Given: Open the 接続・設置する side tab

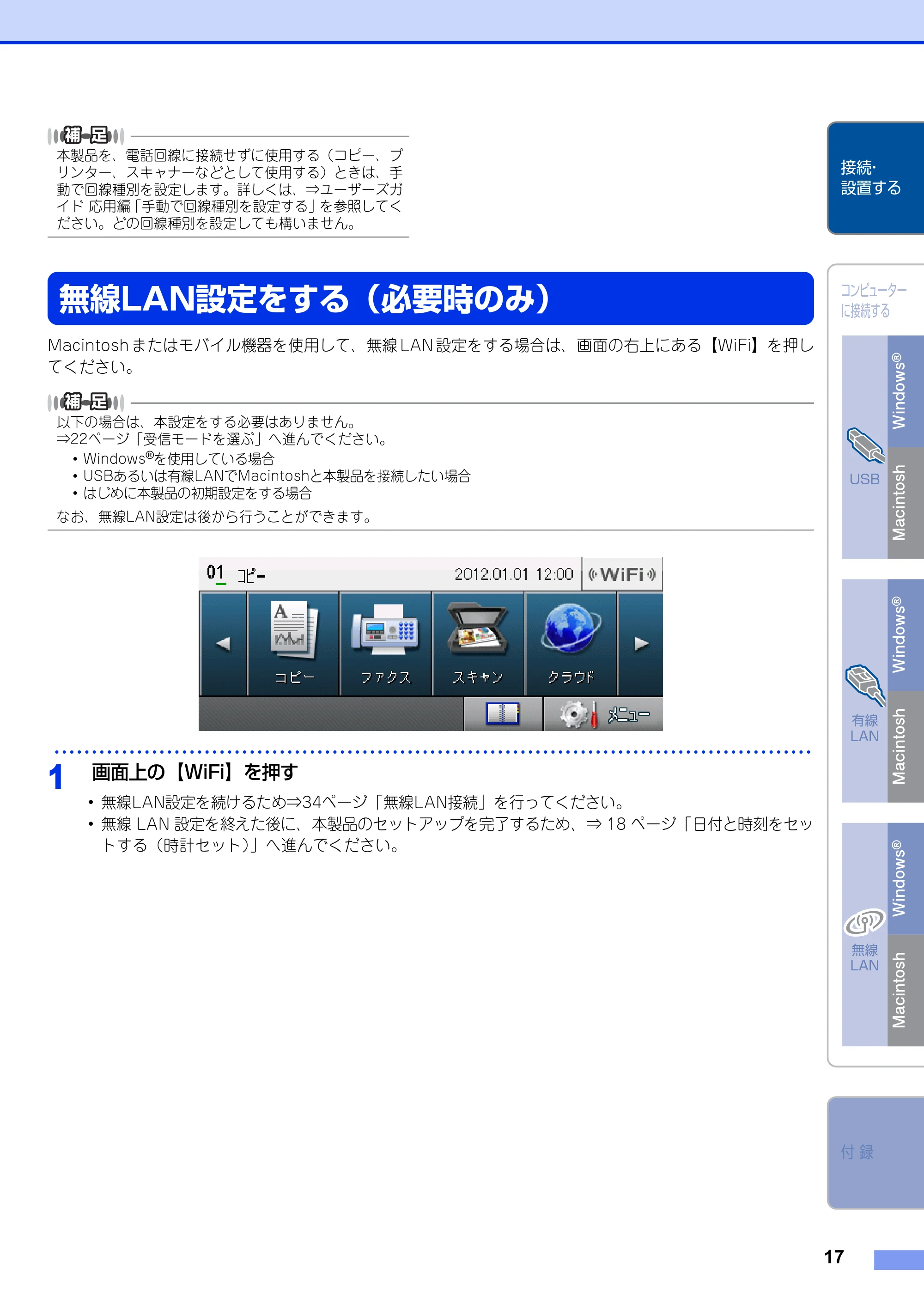Looking at the screenshot, I should (875, 177).
